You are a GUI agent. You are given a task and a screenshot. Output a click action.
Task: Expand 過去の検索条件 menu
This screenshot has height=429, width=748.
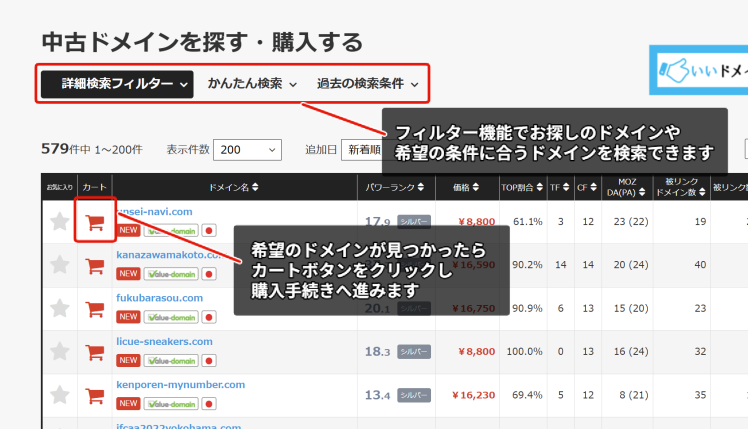(x=368, y=84)
